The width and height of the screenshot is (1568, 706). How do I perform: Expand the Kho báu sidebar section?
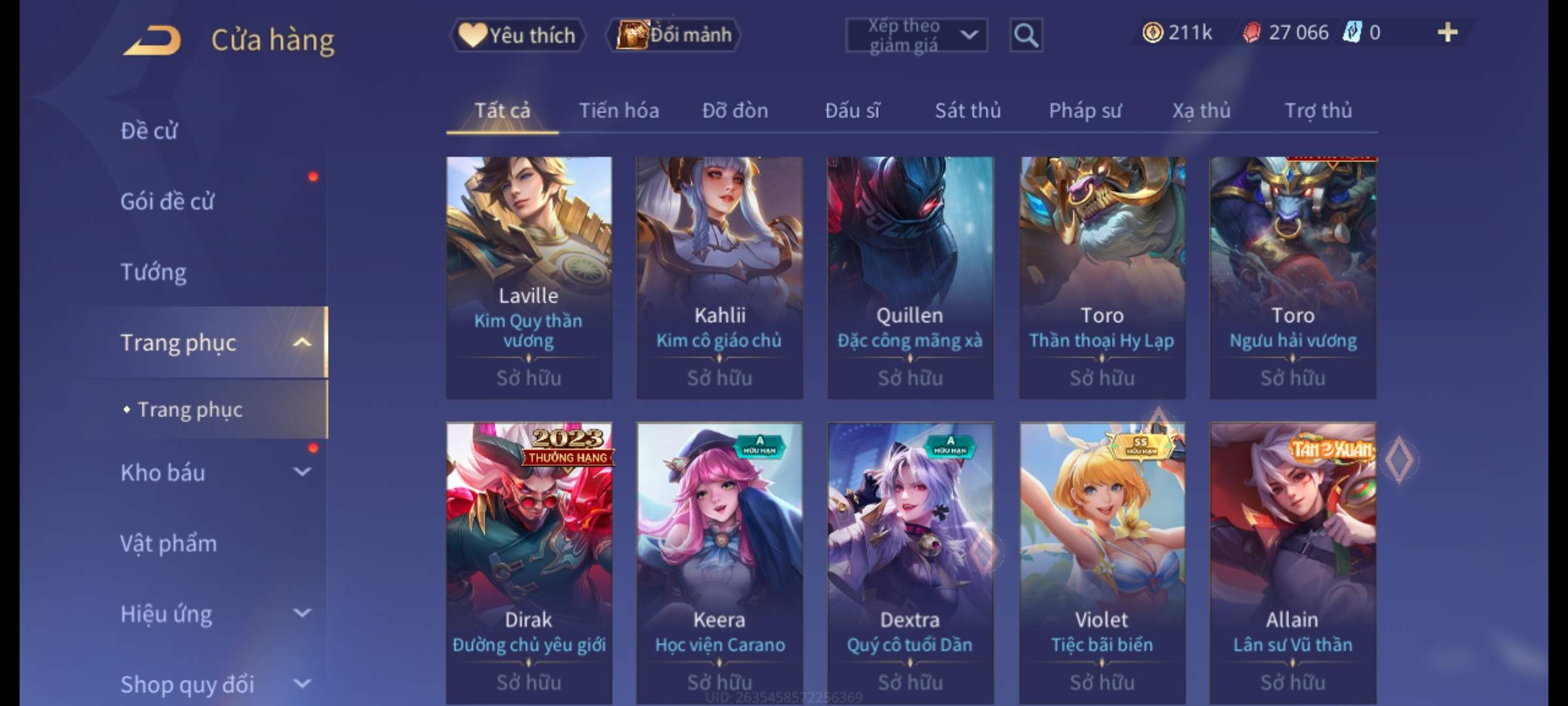click(302, 471)
